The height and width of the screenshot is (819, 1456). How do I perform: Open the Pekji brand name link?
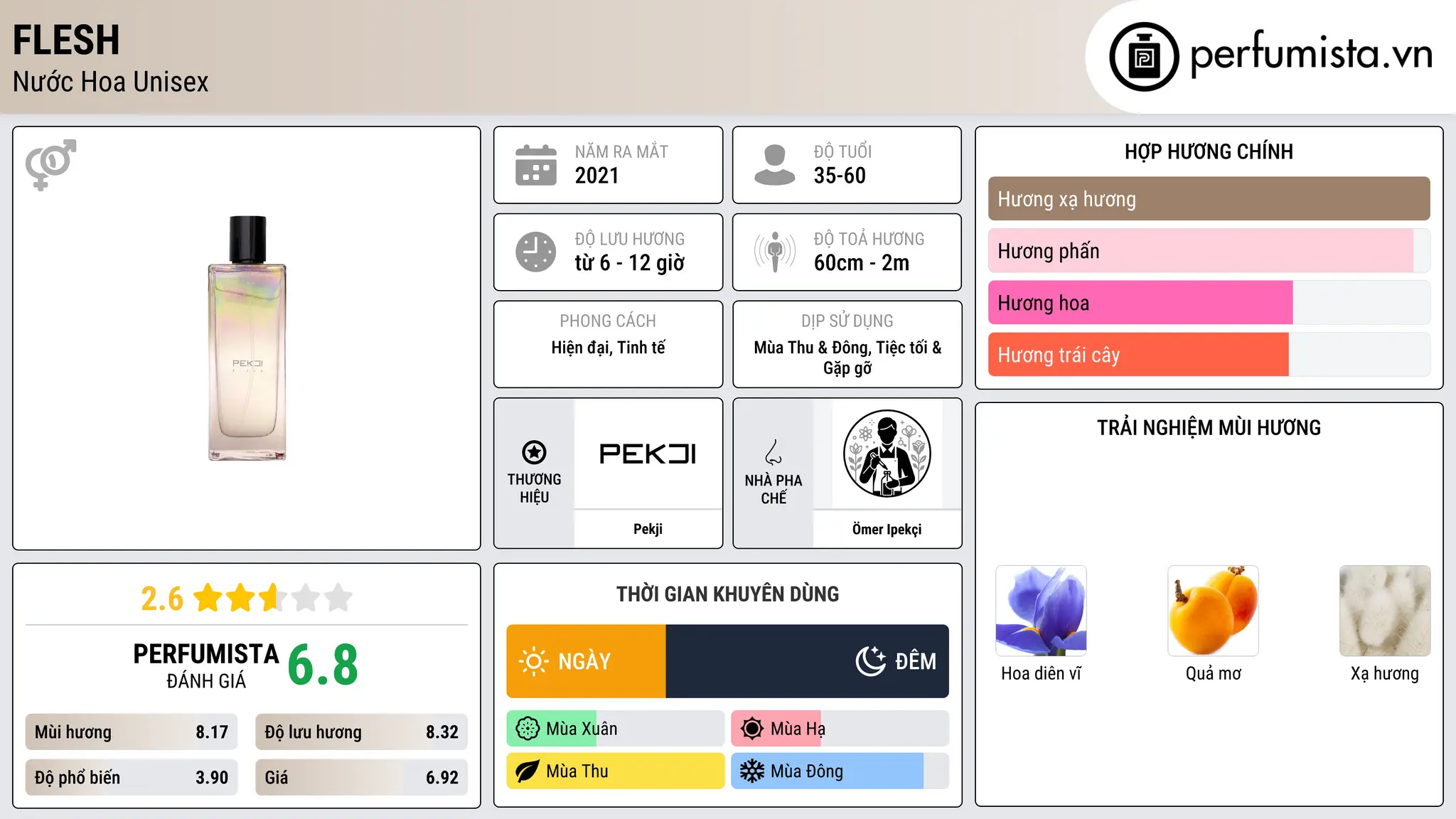[x=648, y=529]
